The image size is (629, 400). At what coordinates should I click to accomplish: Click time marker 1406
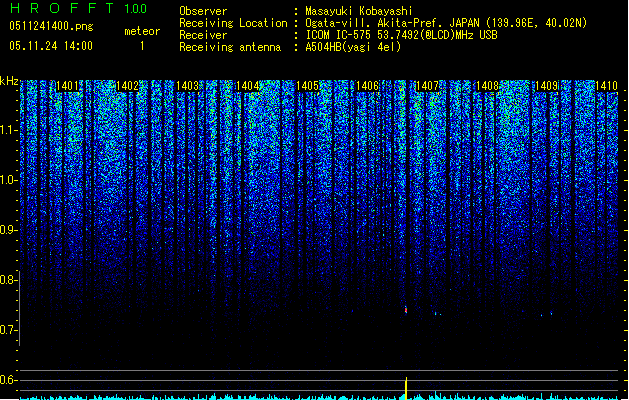367,86
